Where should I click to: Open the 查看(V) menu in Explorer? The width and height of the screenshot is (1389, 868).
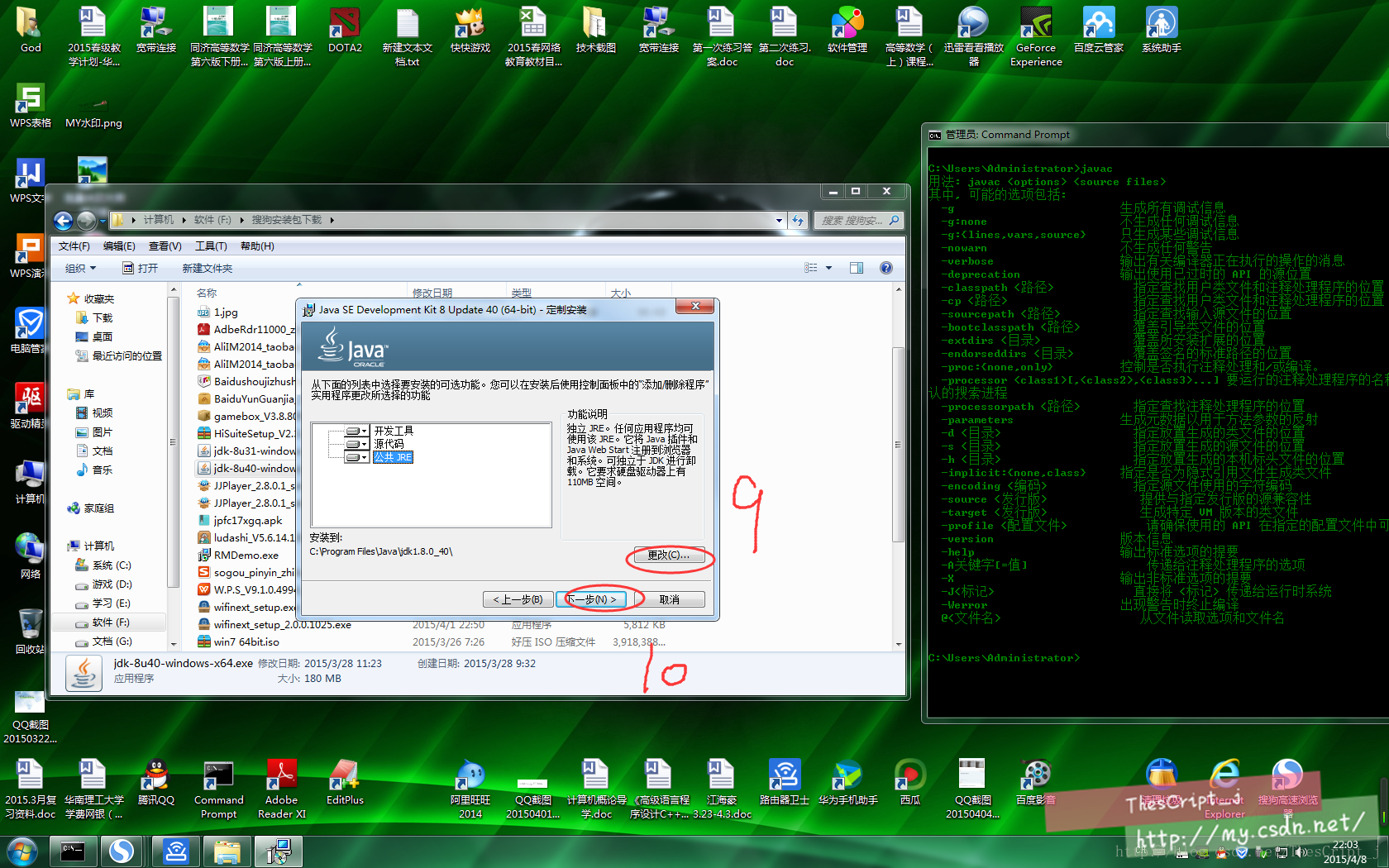(x=165, y=246)
